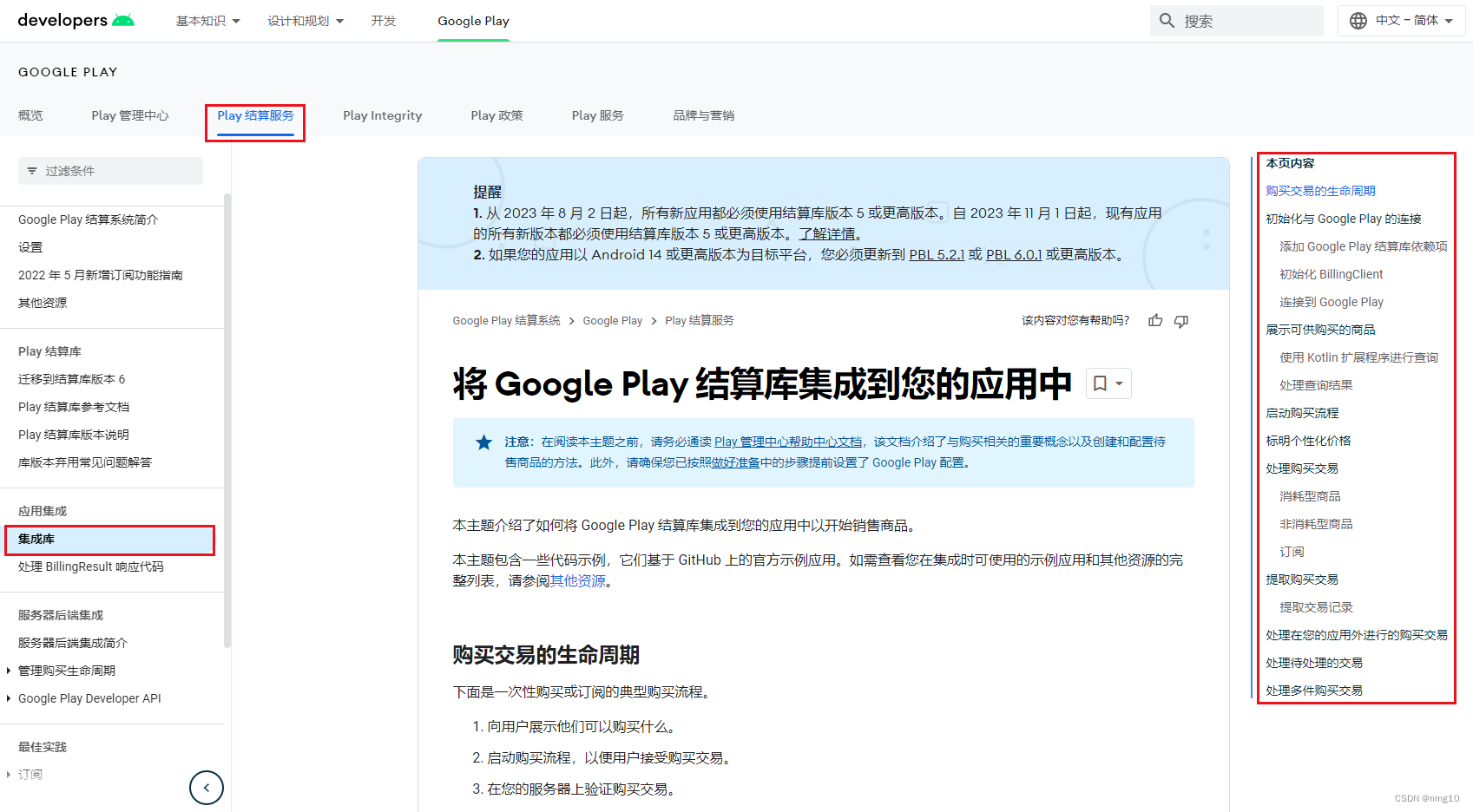Click the search magnifier icon
1473x812 pixels.
[1167, 20]
